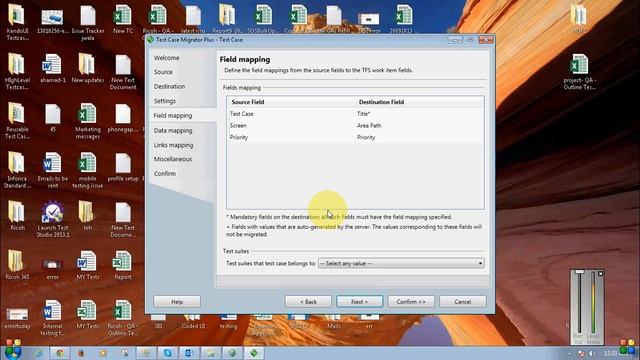Open the Ricoh 365 folder
Image resolution: width=640 pixels, height=360 pixels.
tap(17, 265)
